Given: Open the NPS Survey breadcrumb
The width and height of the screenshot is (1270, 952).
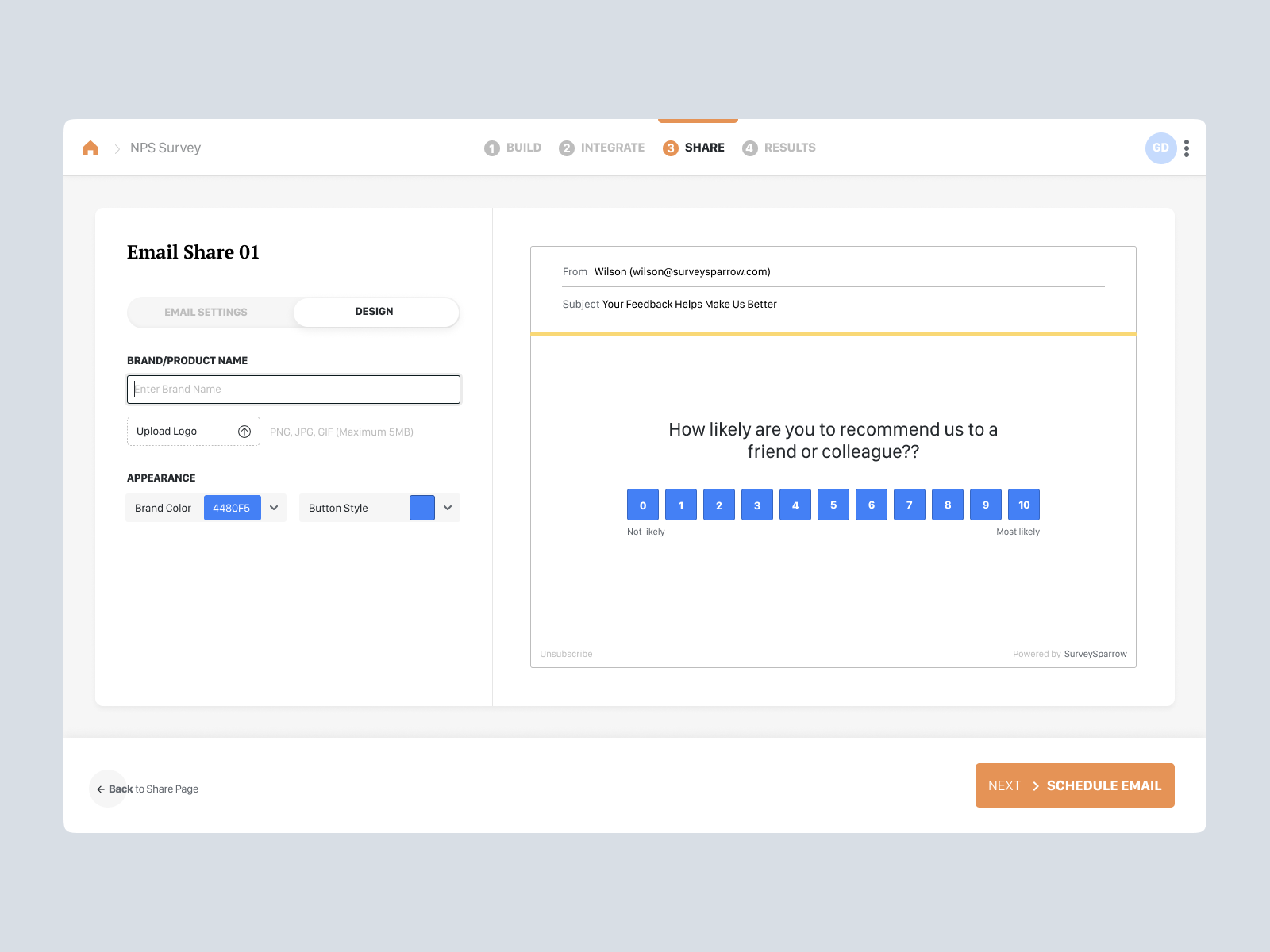Looking at the screenshot, I should (165, 148).
